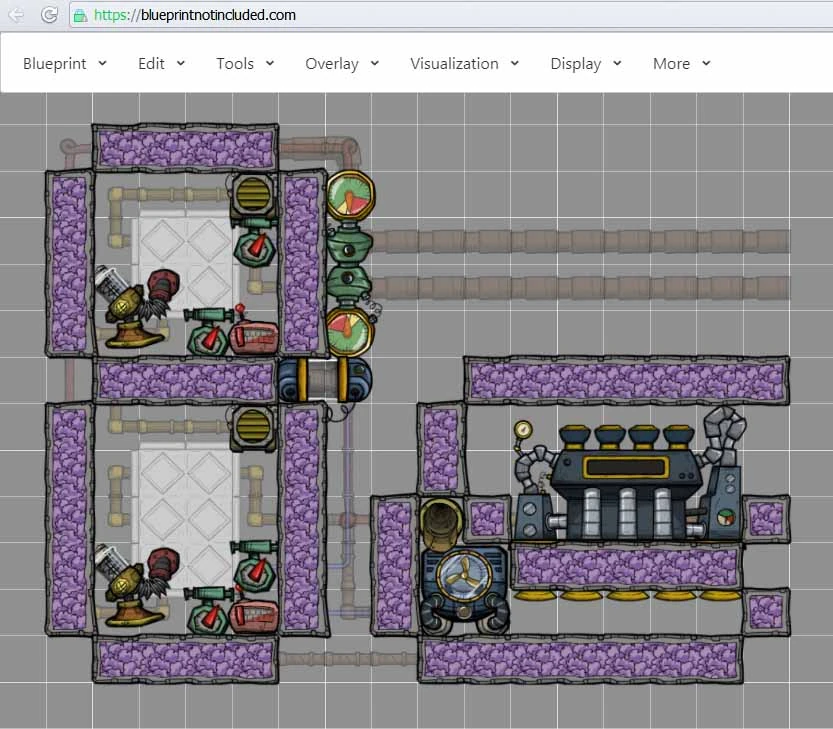
Task: Select the top pressure gauge sensor
Action: [x=350, y=196]
